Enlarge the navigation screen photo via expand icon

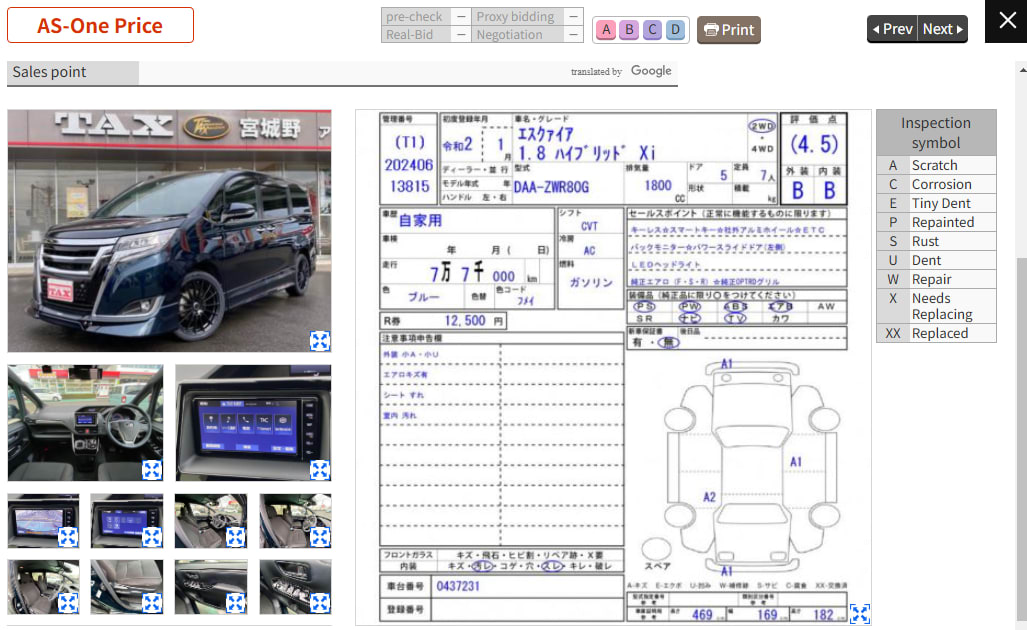click(320, 470)
